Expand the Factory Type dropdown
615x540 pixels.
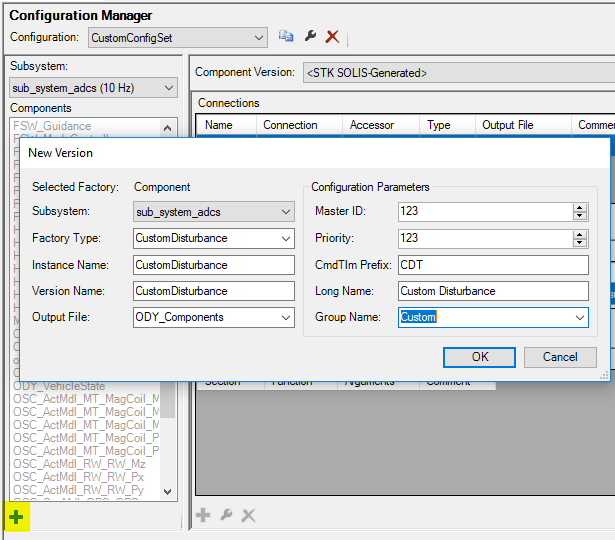(286, 239)
